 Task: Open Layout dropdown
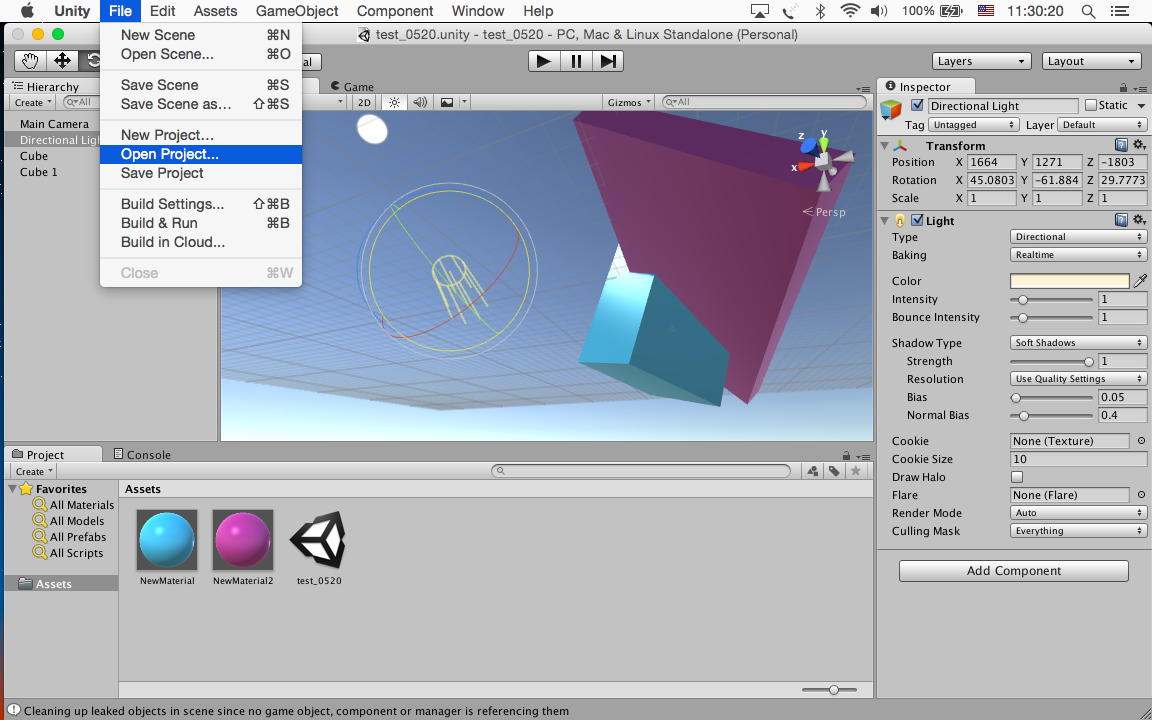(1091, 61)
